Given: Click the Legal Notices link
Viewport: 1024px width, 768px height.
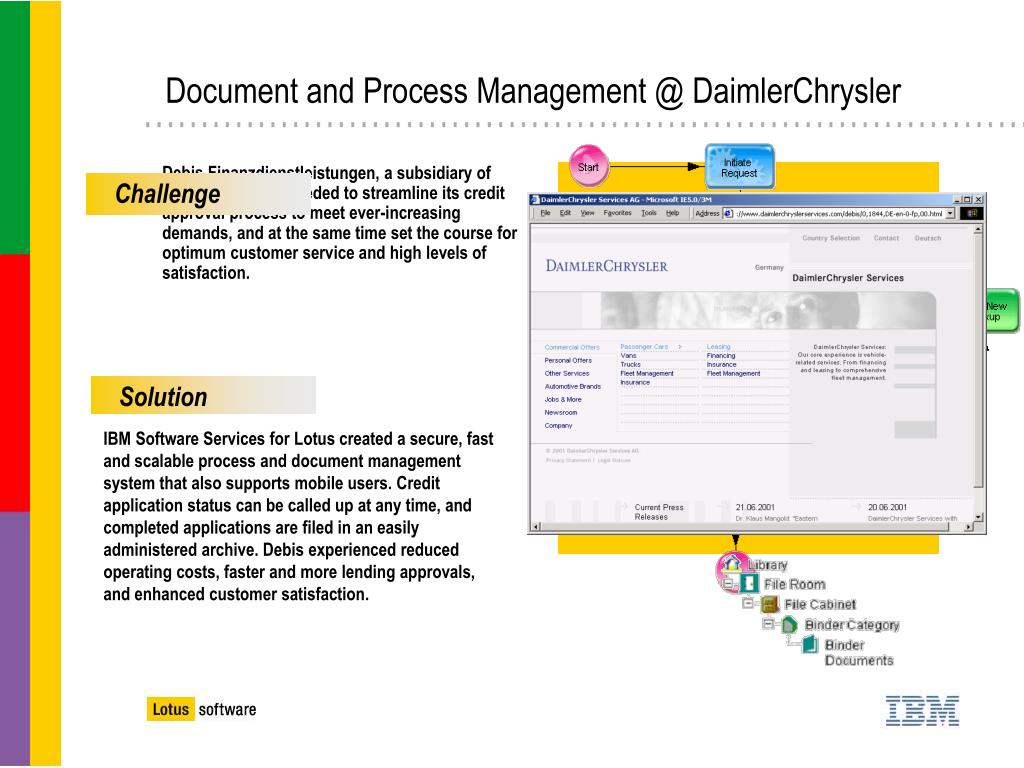Looking at the screenshot, I should click(614, 460).
